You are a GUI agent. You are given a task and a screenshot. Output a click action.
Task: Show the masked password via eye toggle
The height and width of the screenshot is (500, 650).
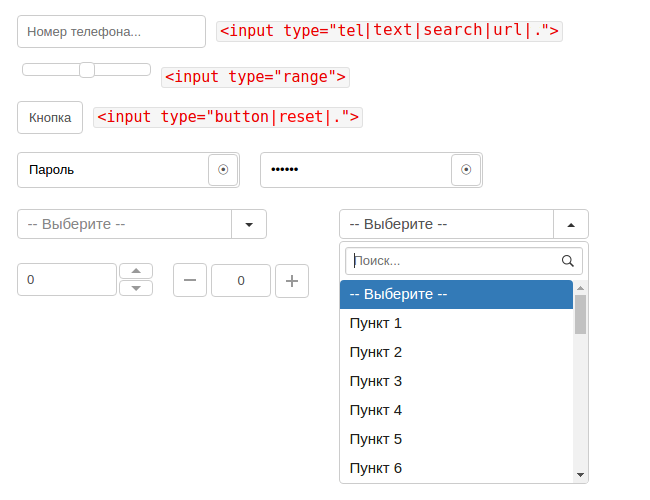pyautogui.click(x=466, y=170)
